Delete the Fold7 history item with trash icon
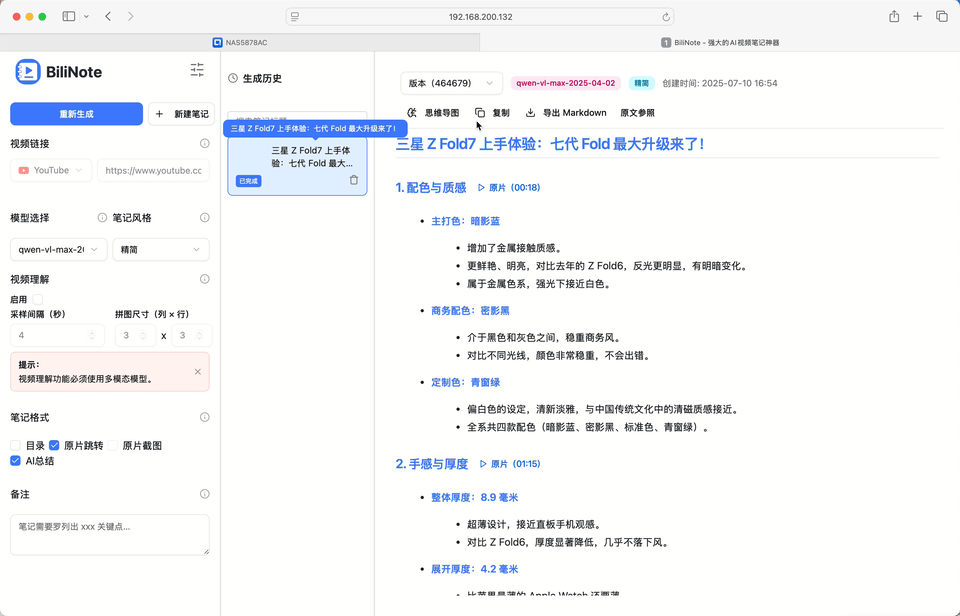 click(353, 180)
